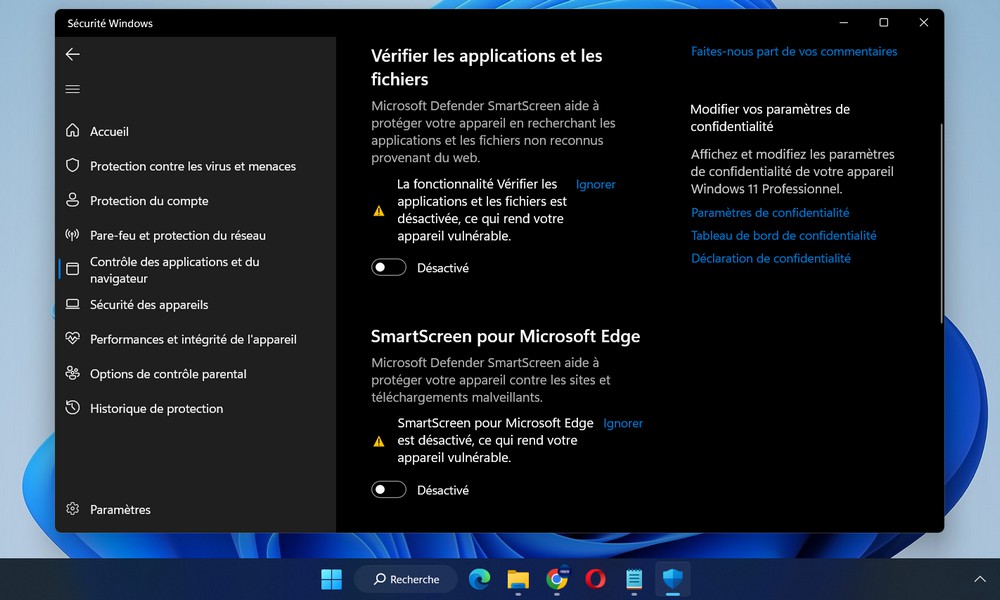Click the gear icon for Paramètres
This screenshot has height=600, width=1000.
click(x=73, y=509)
